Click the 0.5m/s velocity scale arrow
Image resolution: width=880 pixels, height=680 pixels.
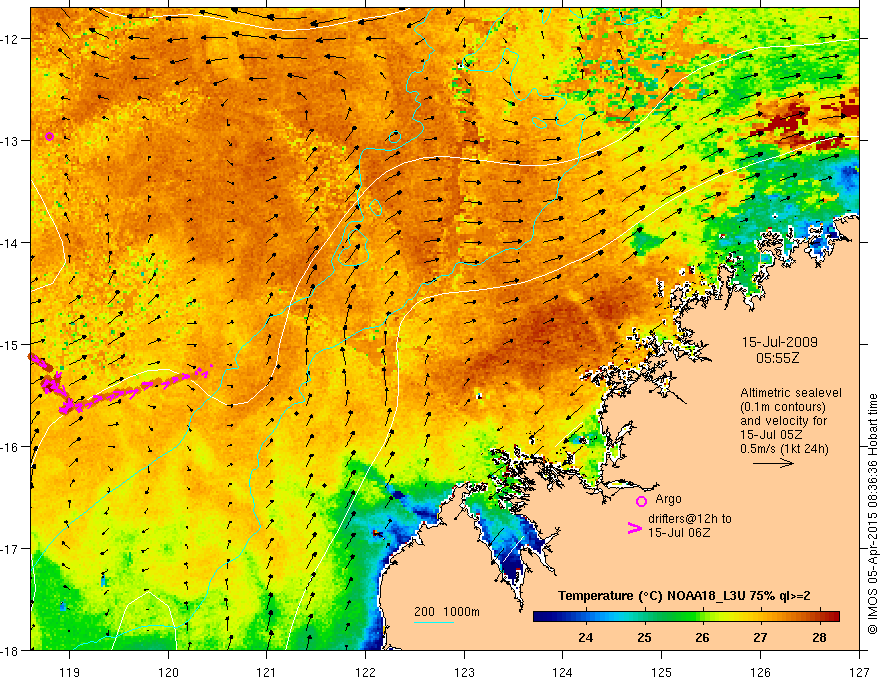click(x=773, y=463)
